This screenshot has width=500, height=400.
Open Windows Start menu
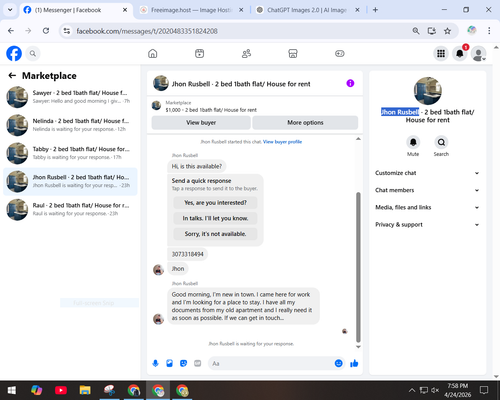(x=12, y=390)
